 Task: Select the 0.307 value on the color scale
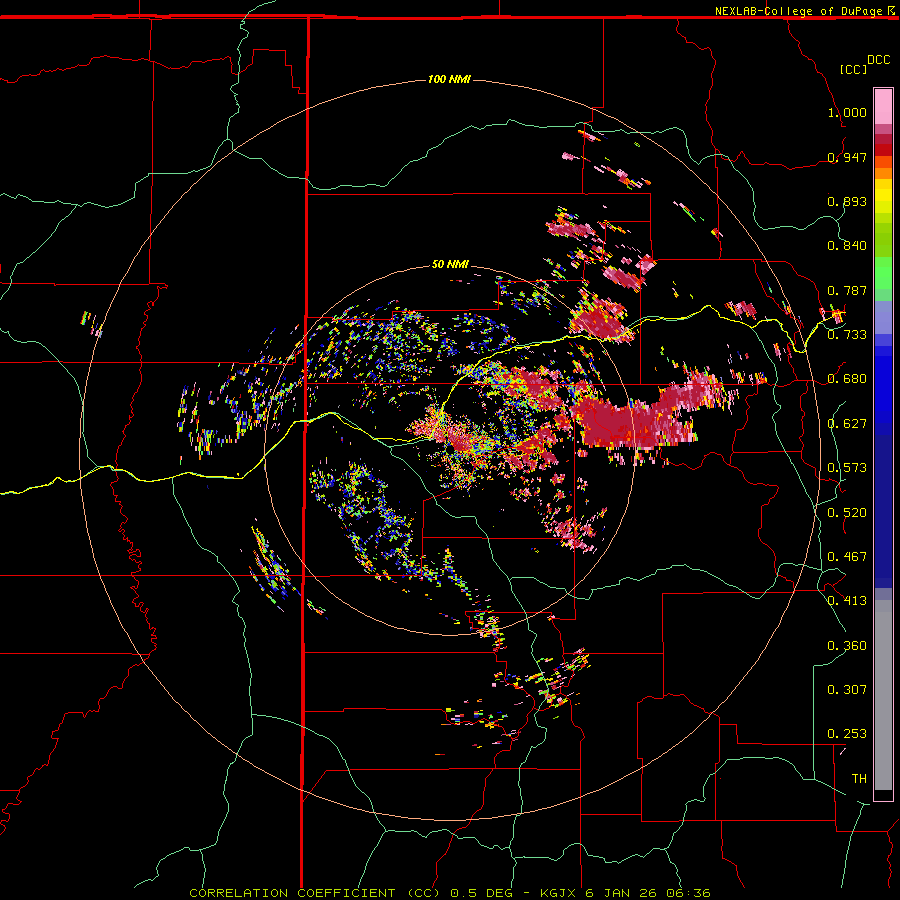847,689
